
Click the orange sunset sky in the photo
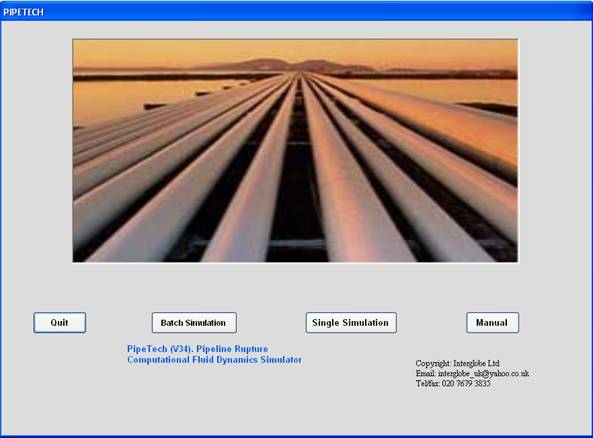pyautogui.click(x=295, y=49)
